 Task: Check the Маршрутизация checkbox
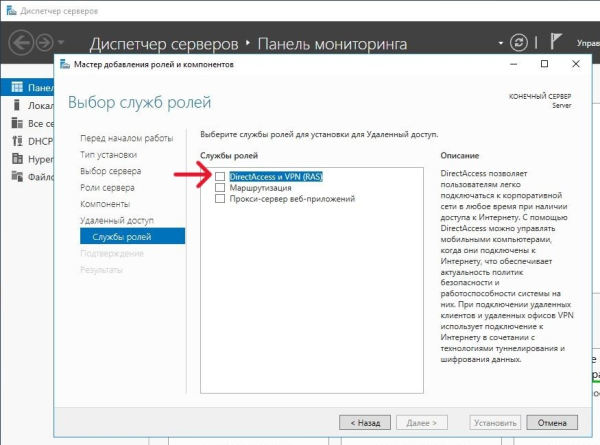pyautogui.click(x=220, y=187)
